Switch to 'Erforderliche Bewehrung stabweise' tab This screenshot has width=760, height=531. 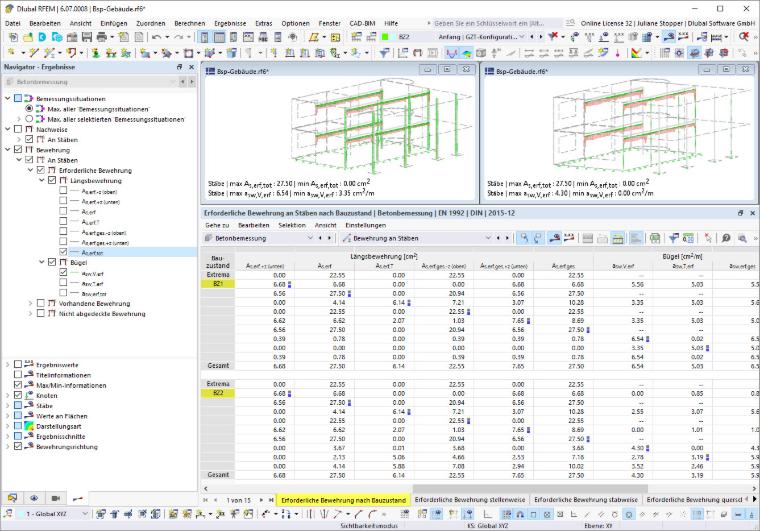pyautogui.click(x=586, y=500)
